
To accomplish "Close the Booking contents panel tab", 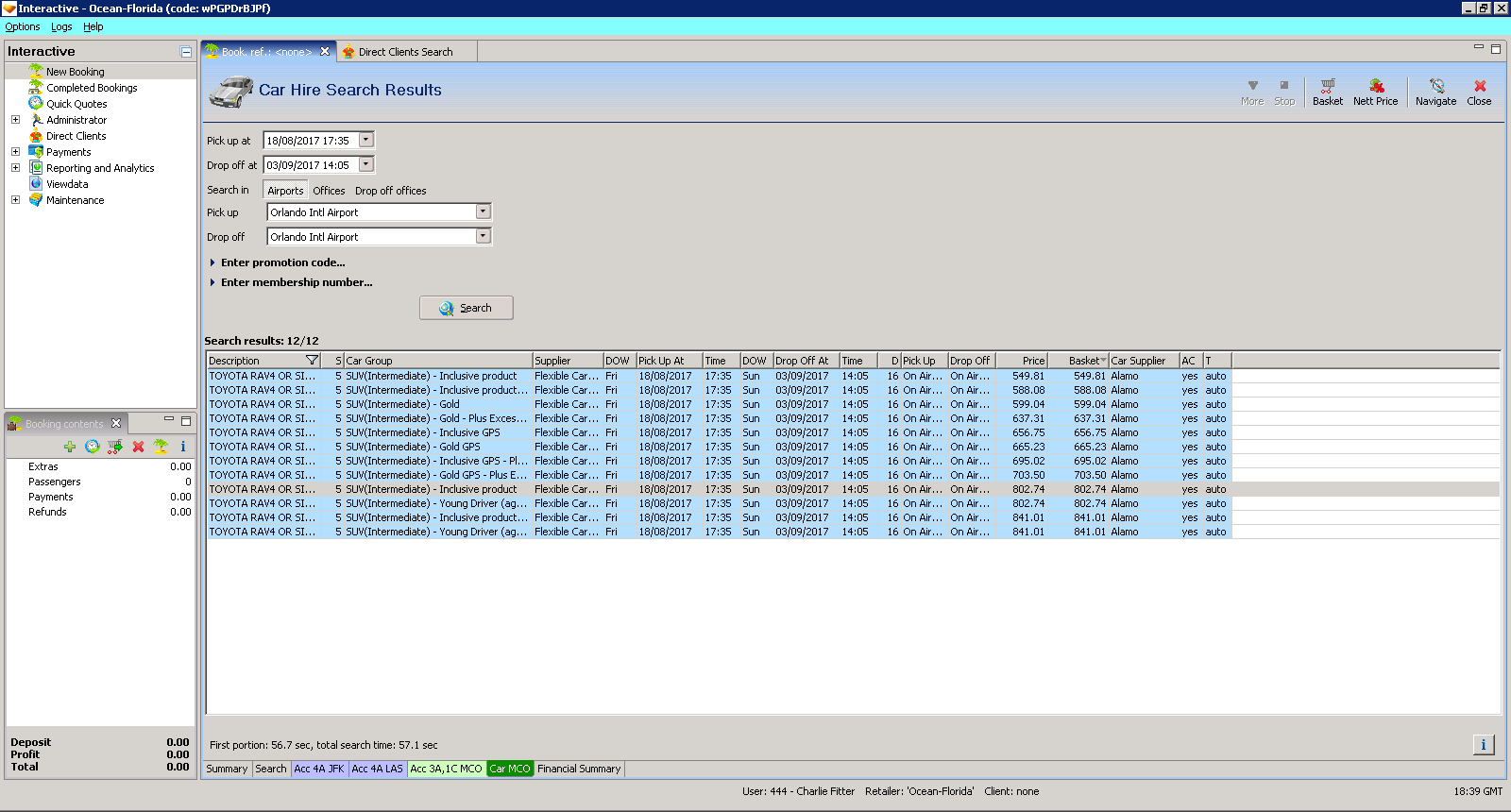I will [x=116, y=423].
